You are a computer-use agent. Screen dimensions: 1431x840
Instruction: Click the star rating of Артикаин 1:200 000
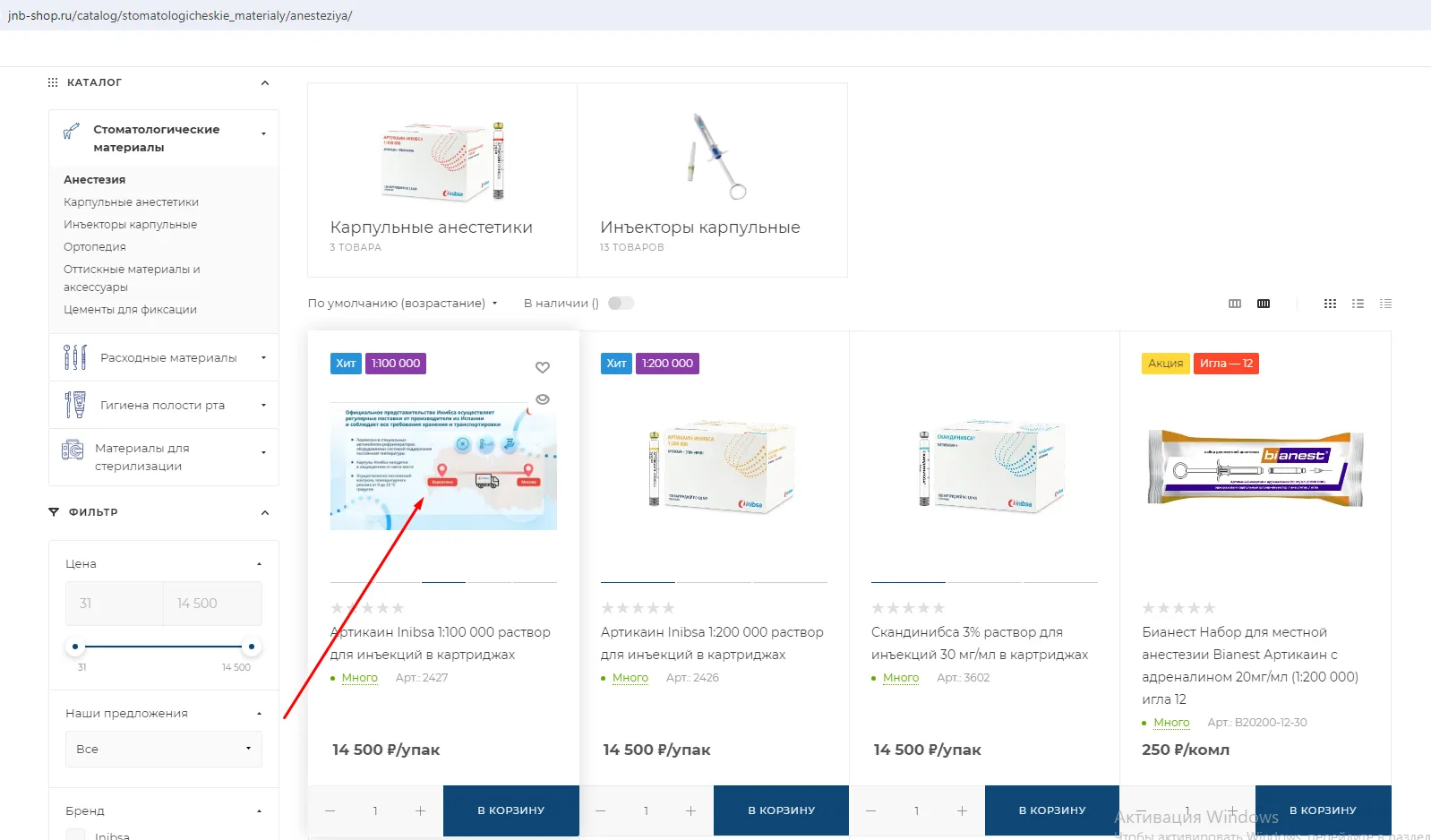click(638, 608)
